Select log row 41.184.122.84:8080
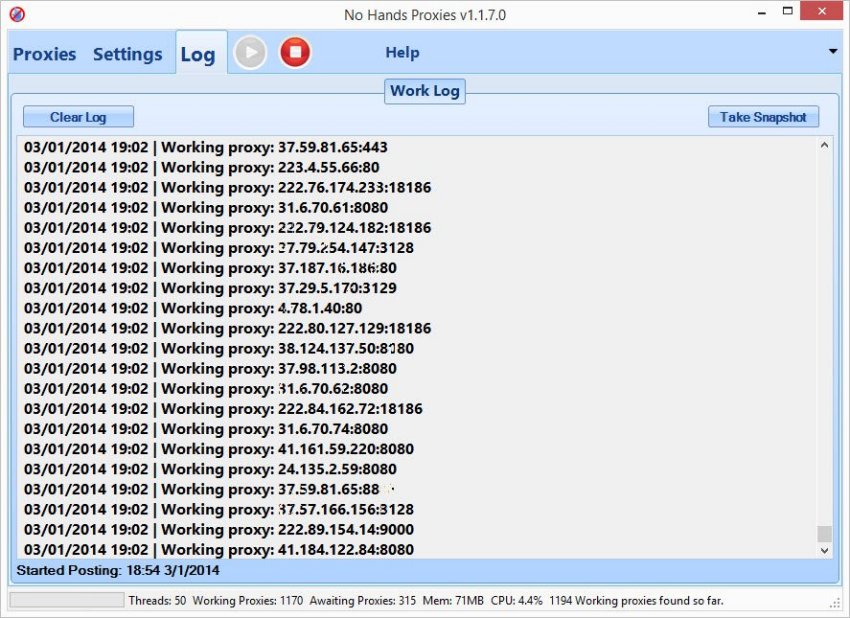Viewport: 850px width, 618px height. pyautogui.click(x=219, y=549)
